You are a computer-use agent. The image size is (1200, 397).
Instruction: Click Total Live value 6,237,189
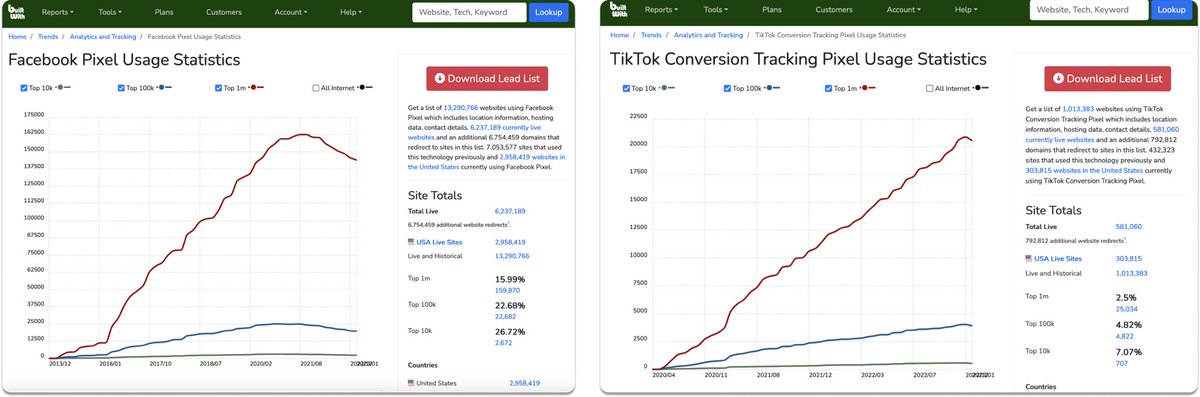point(510,212)
